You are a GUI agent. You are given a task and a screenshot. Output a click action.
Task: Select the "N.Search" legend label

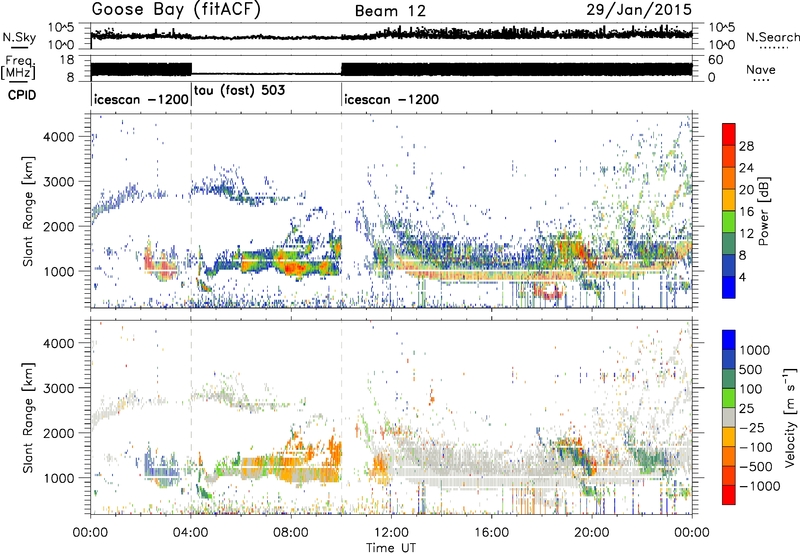click(x=772, y=37)
